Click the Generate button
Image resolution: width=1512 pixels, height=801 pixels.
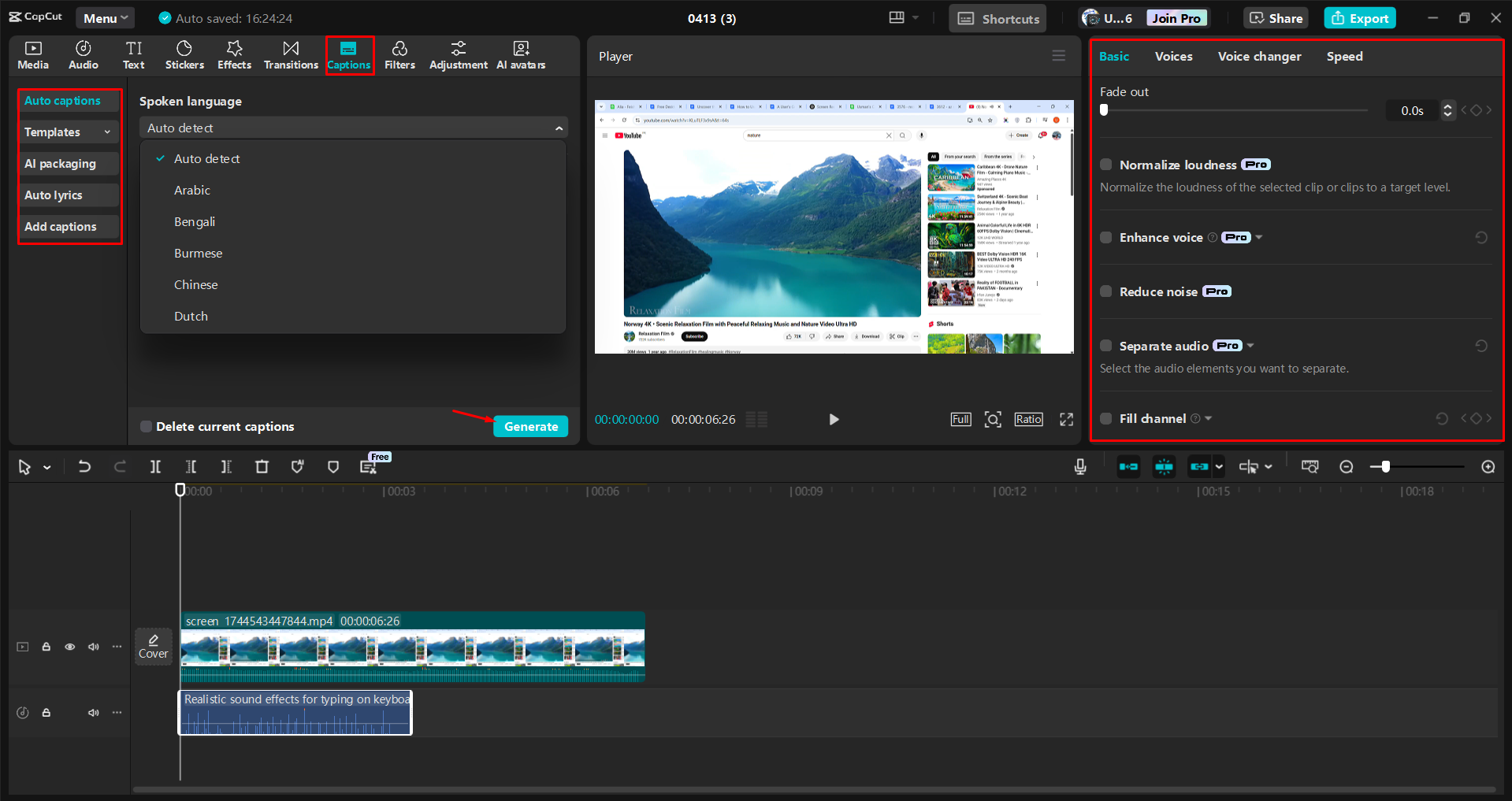tap(529, 426)
